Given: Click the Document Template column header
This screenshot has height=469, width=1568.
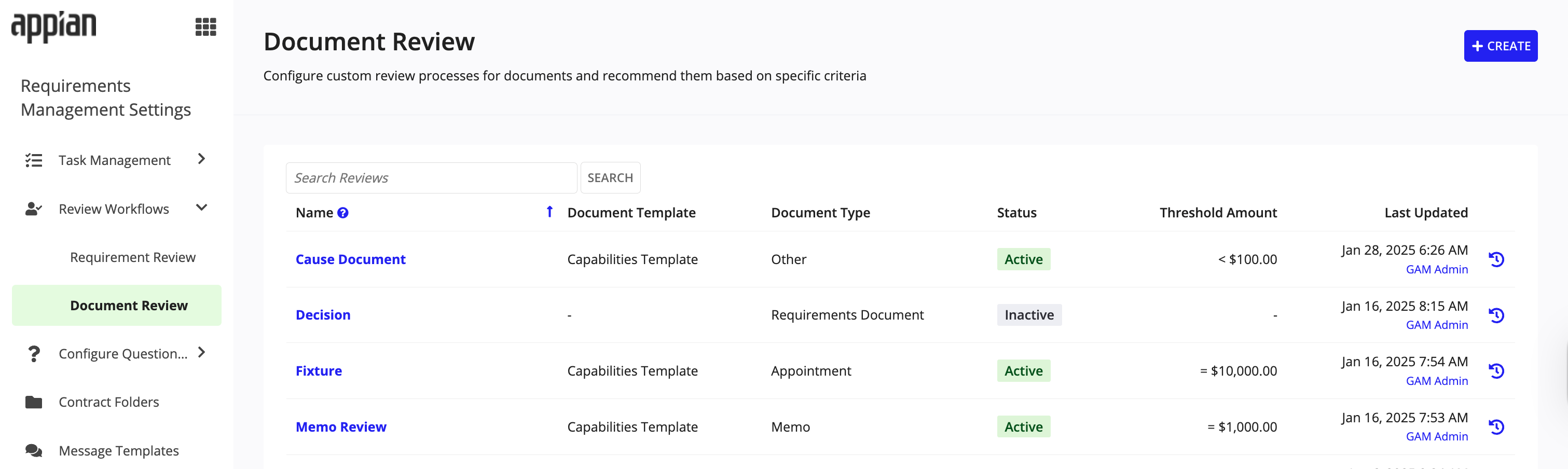Looking at the screenshot, I should click(x=631, y=213).
